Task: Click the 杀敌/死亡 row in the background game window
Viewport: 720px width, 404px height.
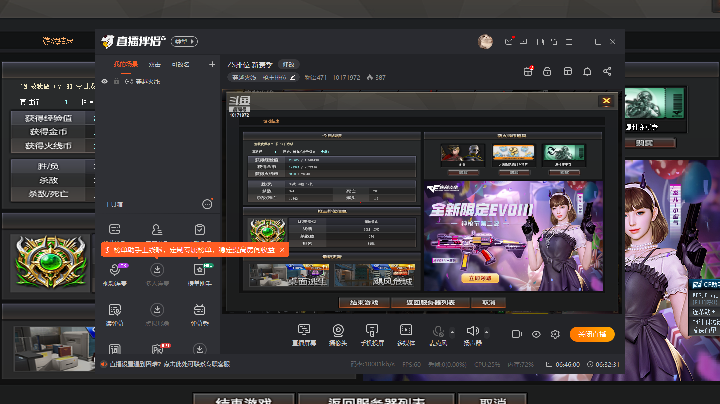Action: [x=53, y=194]
